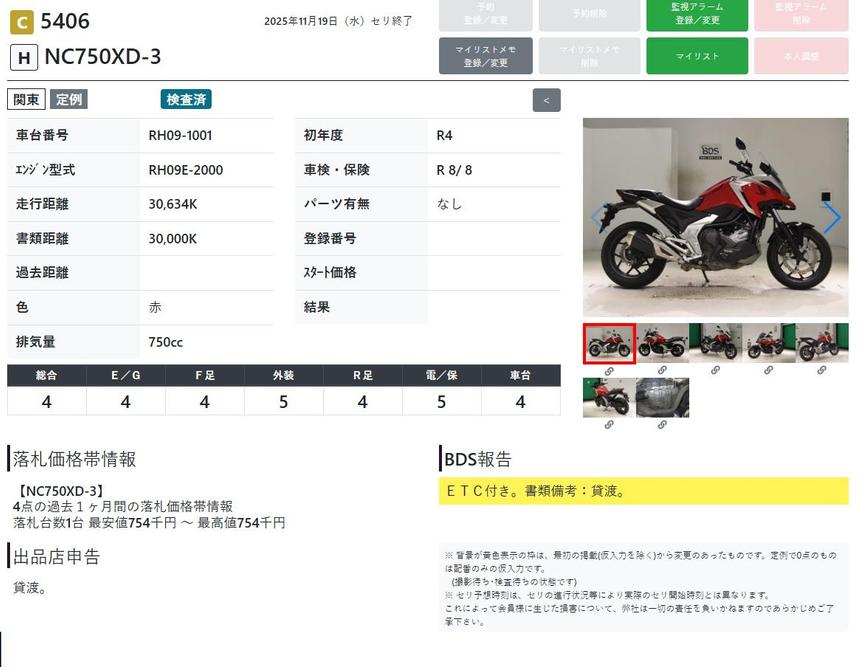The width and height of the screenshot is (860, 667).
Task: Click the main motorcycle photo
Action: pos(715,218)
